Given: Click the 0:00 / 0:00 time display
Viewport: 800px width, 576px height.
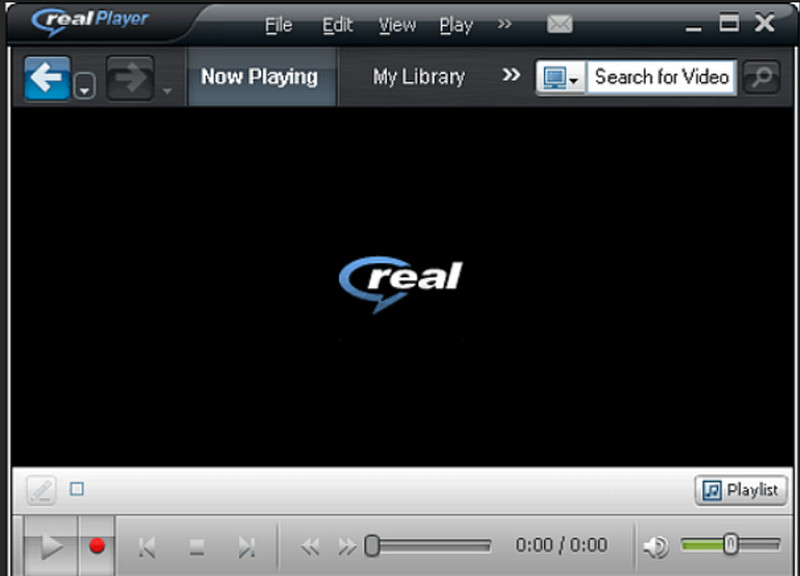Looking at the screenshot, I should pyautogui.click(x=561, y=545).
